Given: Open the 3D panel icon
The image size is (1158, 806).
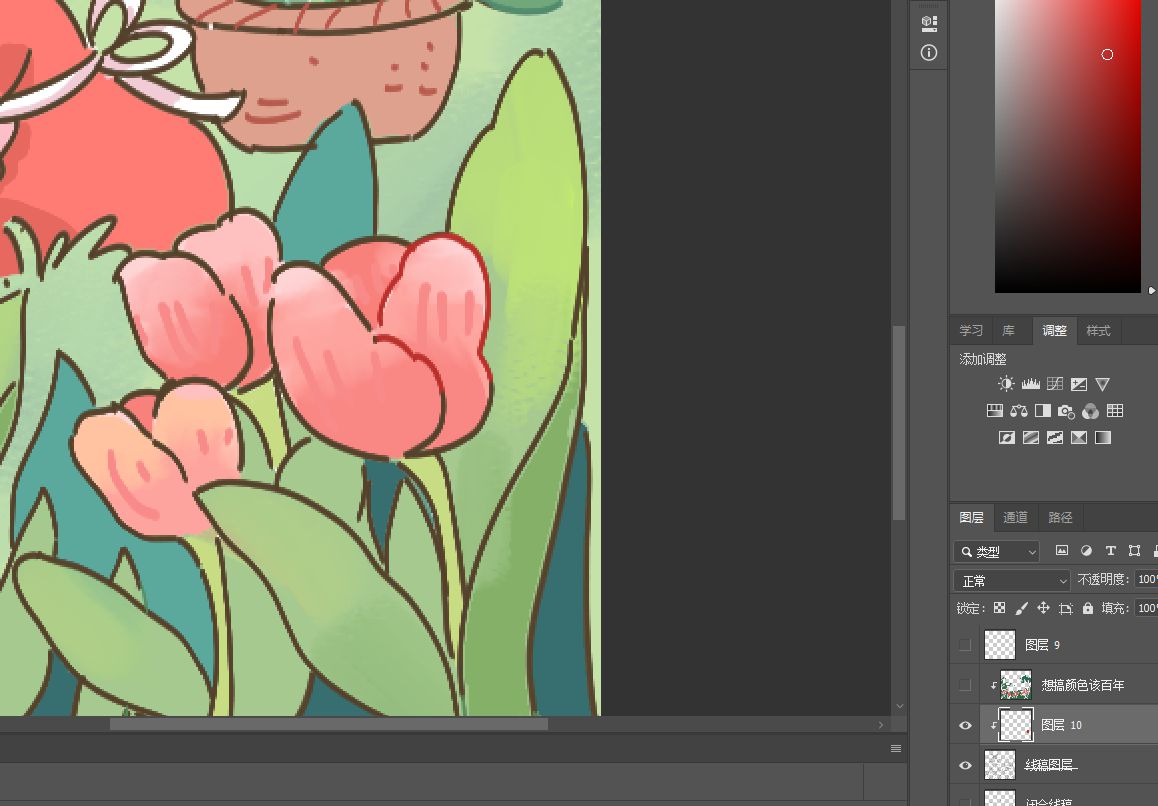Looking at the screenshot, I should click(x=929, y=24).
